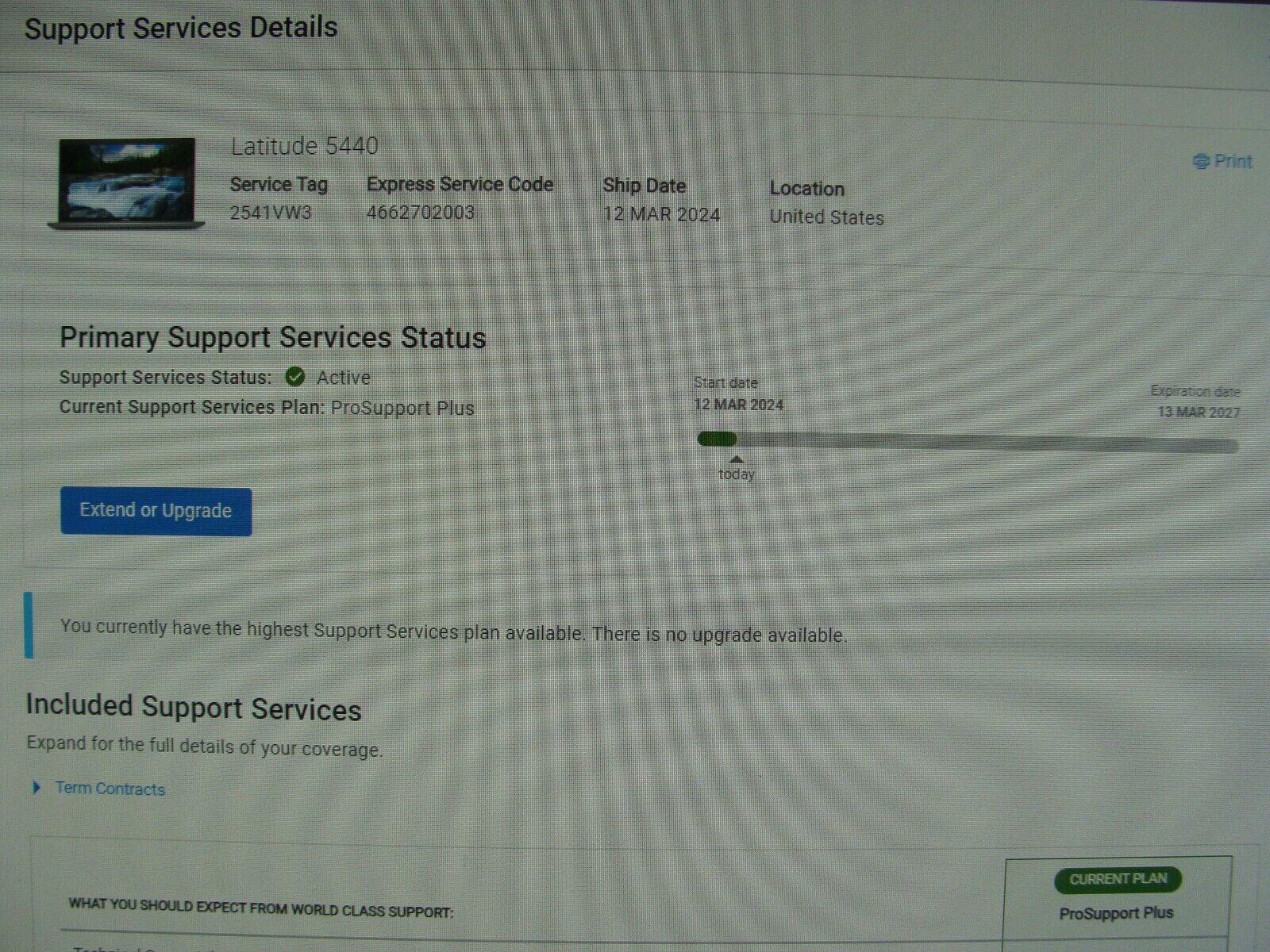Image resolution: width=1270 pixels, height=952 pixels.
Task: Click the Included Support Services heading
Action: 194,708
